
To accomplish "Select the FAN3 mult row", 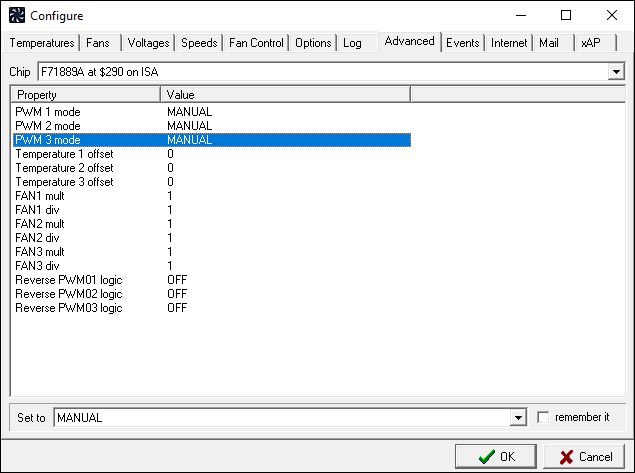I will click(212, 252).
